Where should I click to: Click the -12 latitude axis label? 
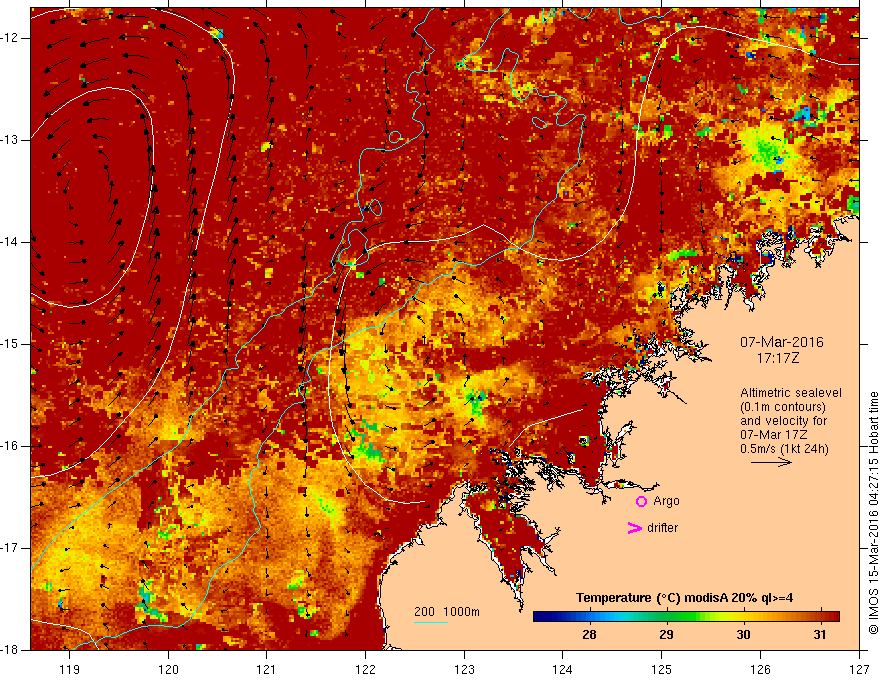[x=11, y=38]
